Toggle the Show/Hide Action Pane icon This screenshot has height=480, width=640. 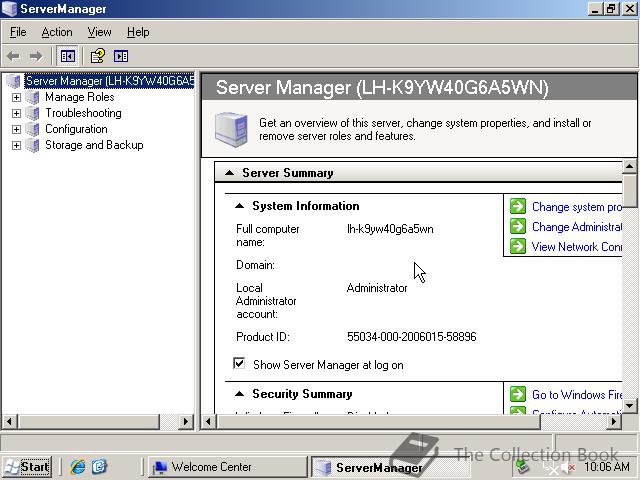coord(121,56)
